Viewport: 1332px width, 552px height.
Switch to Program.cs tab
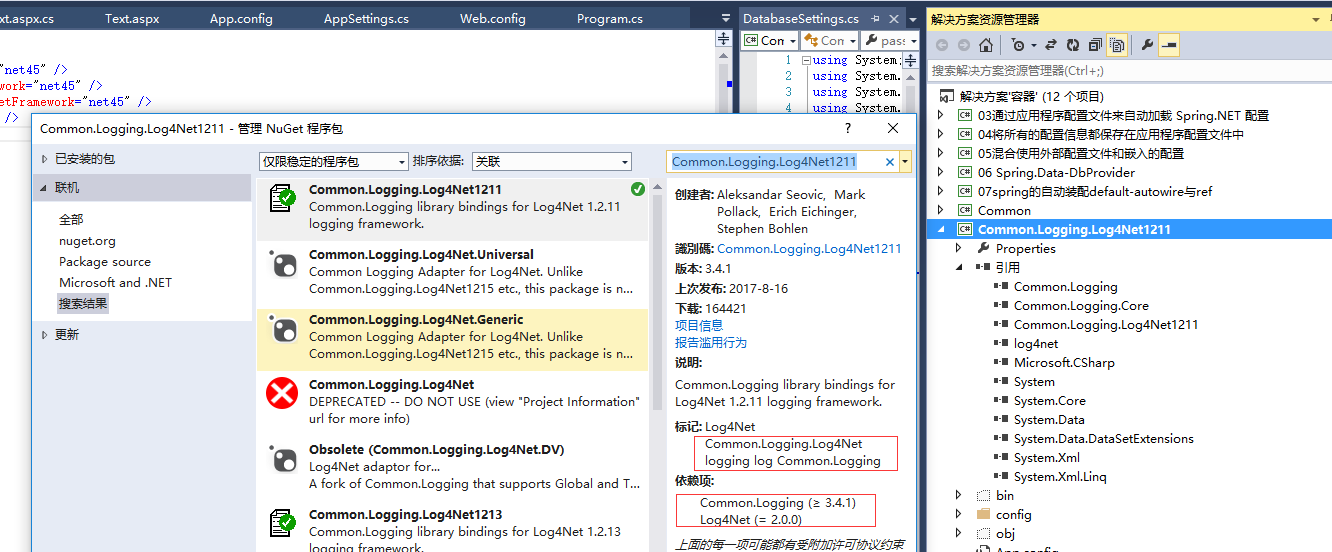click(x=610, y=19)
